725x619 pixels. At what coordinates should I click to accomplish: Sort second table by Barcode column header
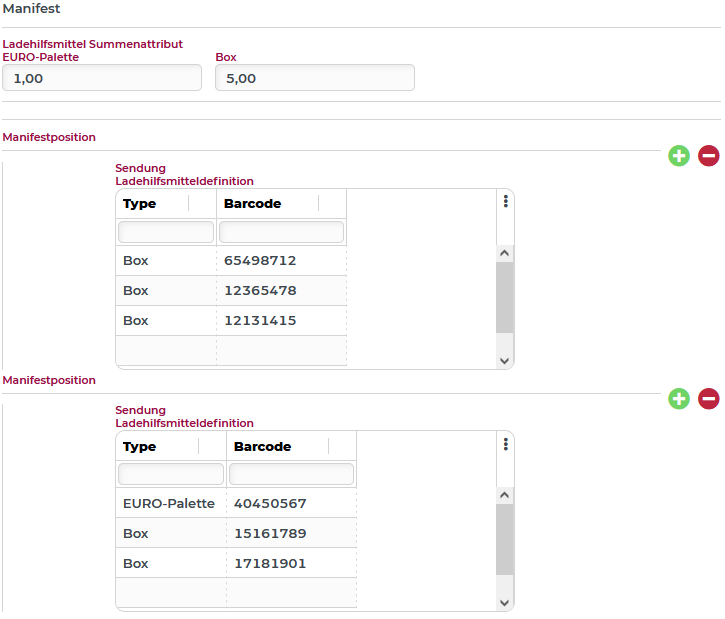click(x=262, y=447)
